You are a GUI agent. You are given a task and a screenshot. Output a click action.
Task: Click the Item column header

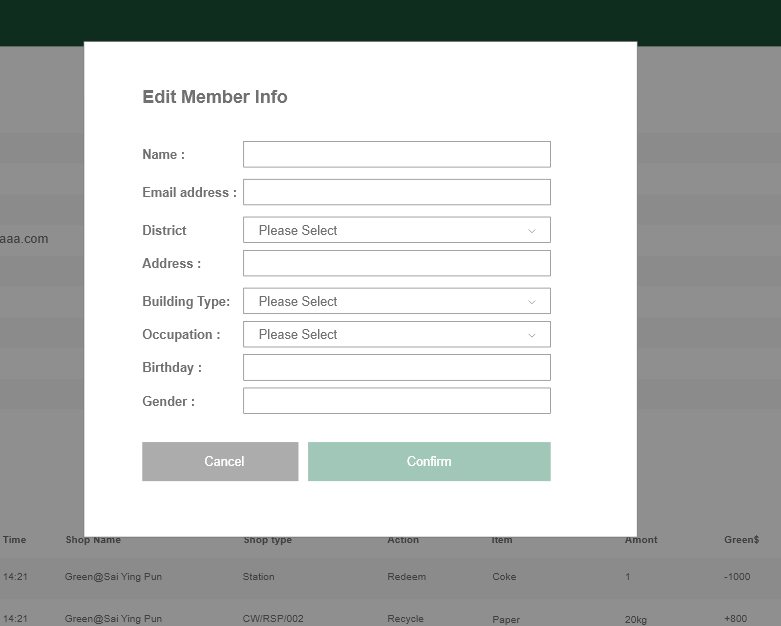coord(502,540)
